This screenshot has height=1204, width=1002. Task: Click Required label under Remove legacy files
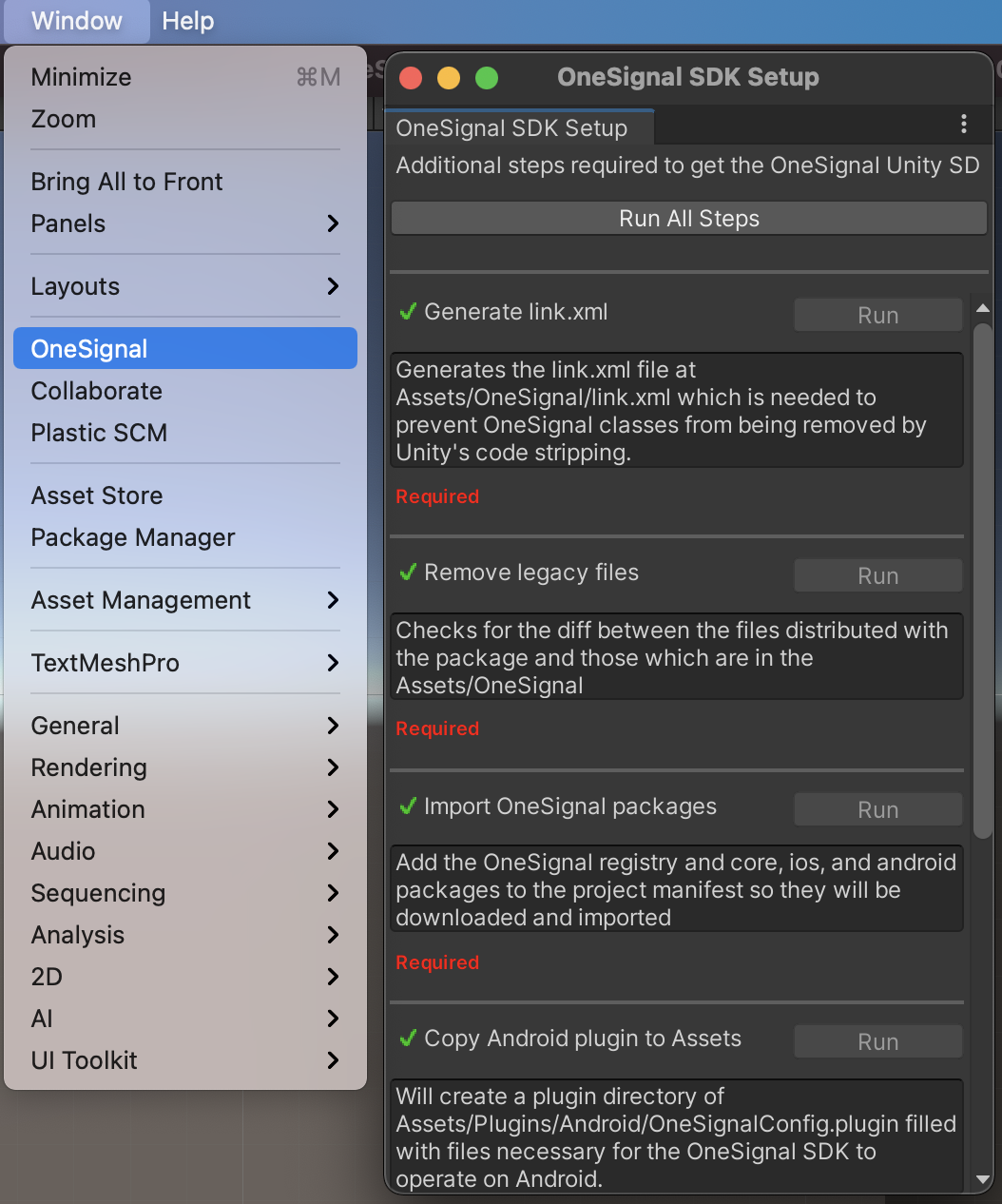click(437, 728)
